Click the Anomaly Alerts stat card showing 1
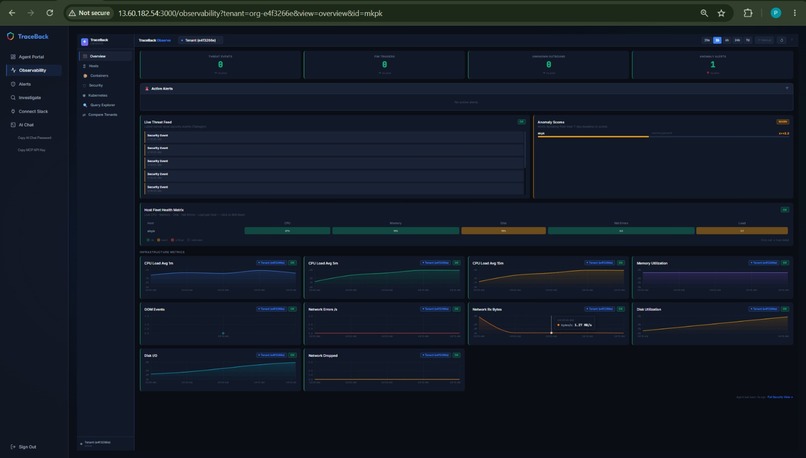The width and height of the screenshot is (806, 458). click(x=712, y=64)
